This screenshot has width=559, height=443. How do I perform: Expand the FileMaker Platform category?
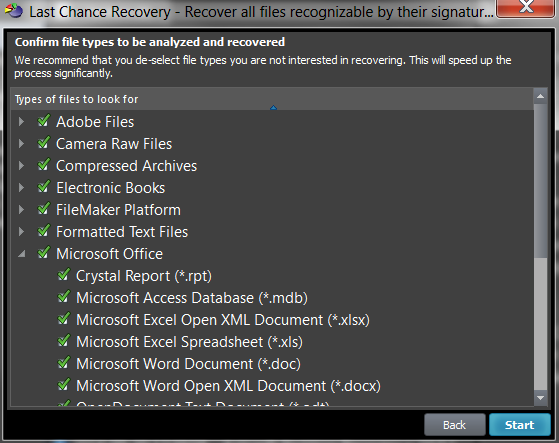[21, 210]
